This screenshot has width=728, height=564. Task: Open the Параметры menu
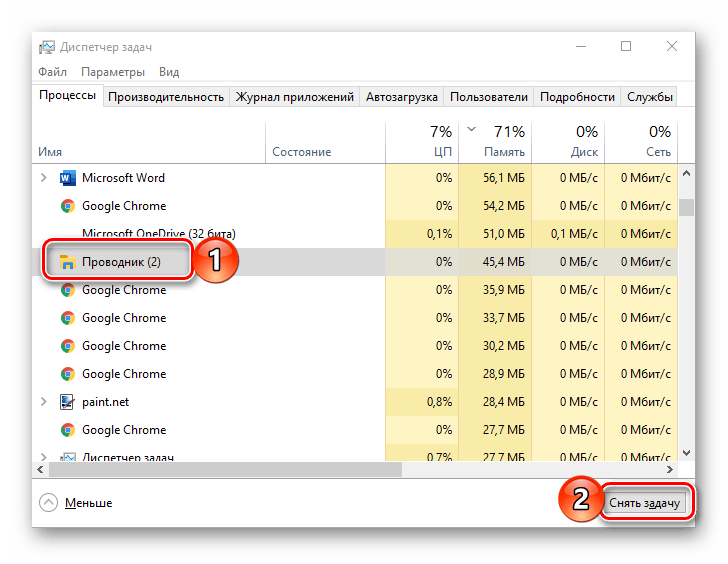click(x=113, y=72)
